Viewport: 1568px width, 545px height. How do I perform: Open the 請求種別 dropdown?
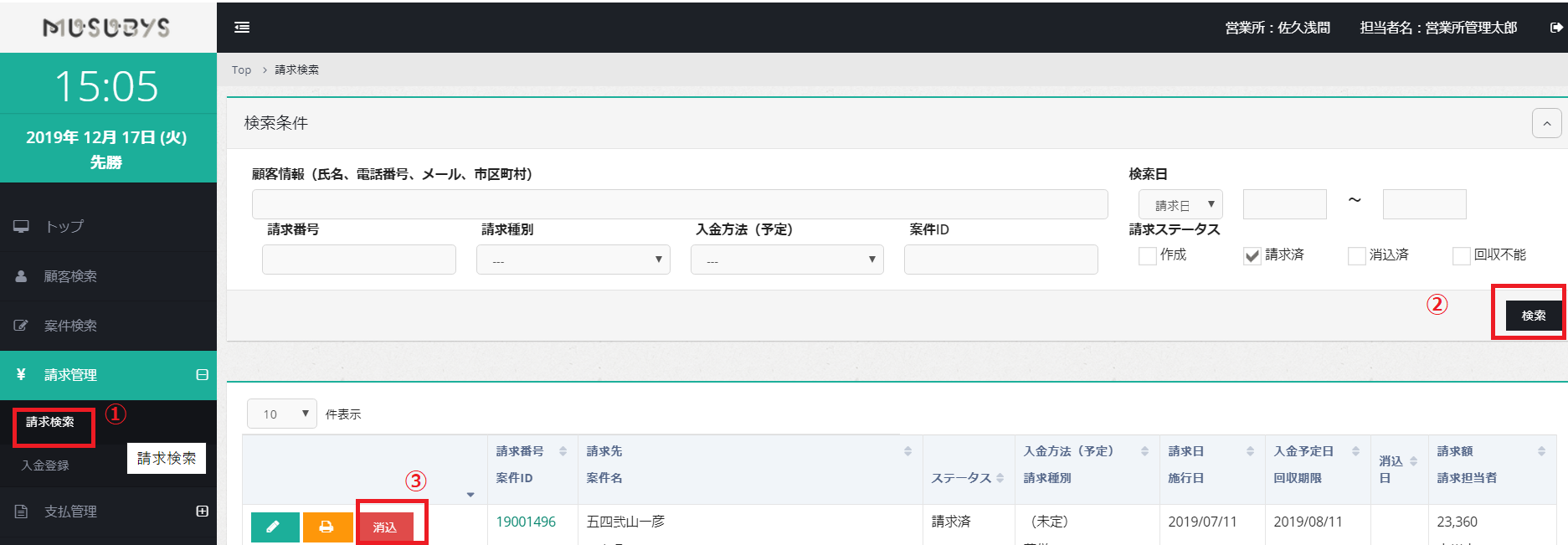[x=573, y=260]
